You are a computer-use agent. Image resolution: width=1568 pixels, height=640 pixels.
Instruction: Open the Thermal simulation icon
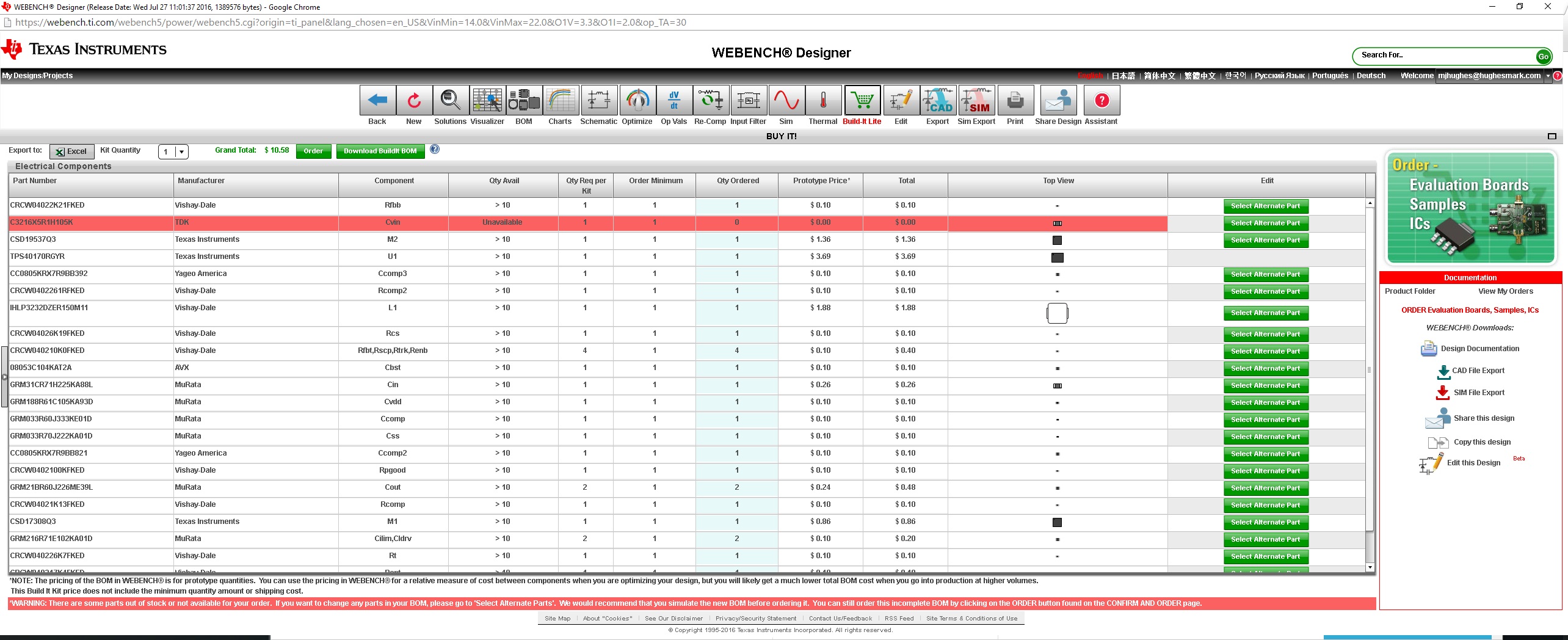[x=823, y=100]
